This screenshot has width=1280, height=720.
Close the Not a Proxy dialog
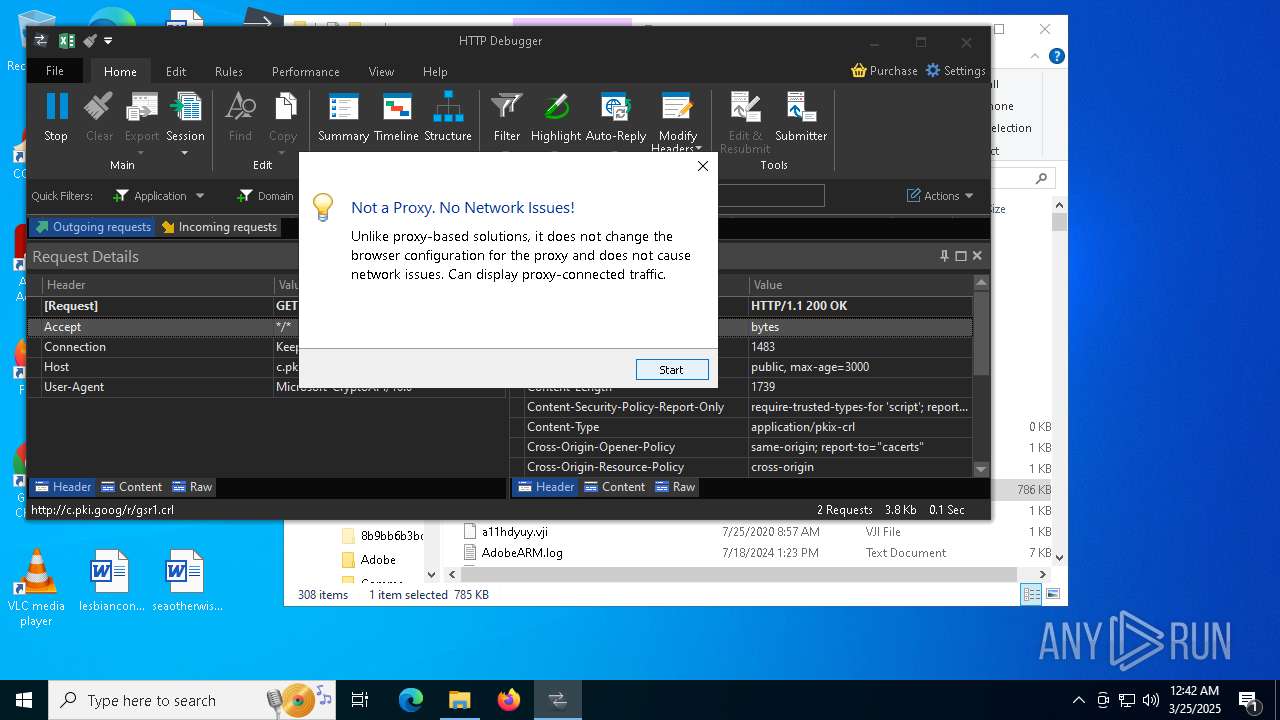(703, 166)
